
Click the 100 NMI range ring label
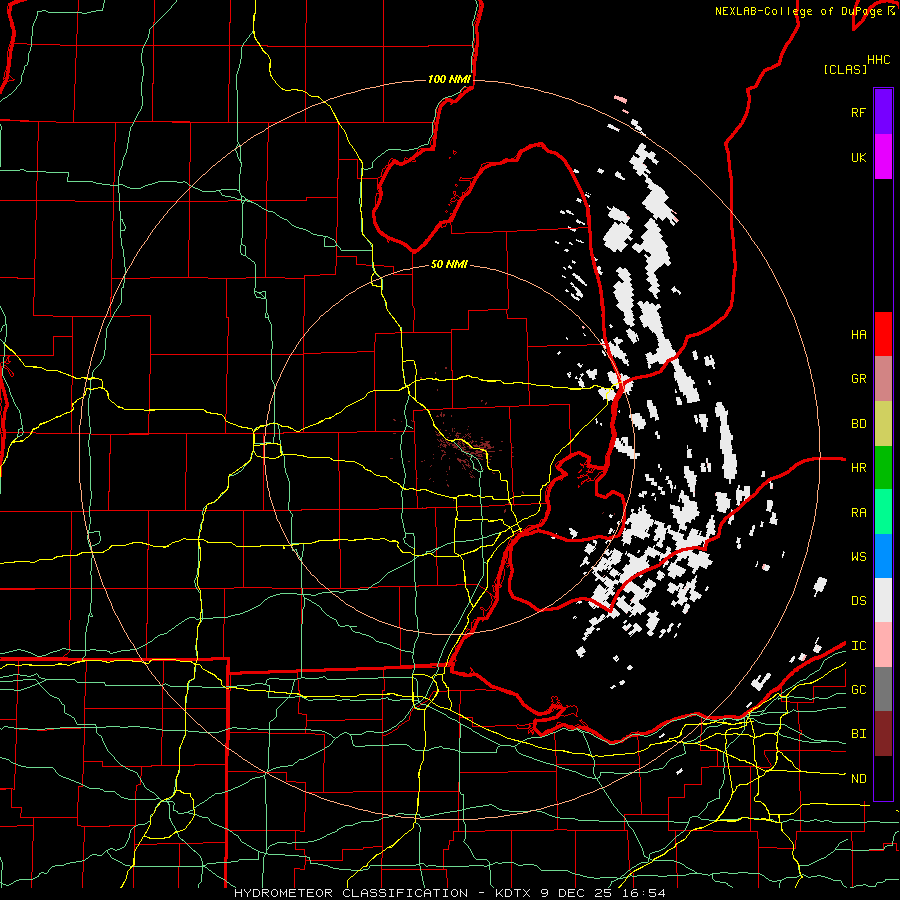coord(449,79)
